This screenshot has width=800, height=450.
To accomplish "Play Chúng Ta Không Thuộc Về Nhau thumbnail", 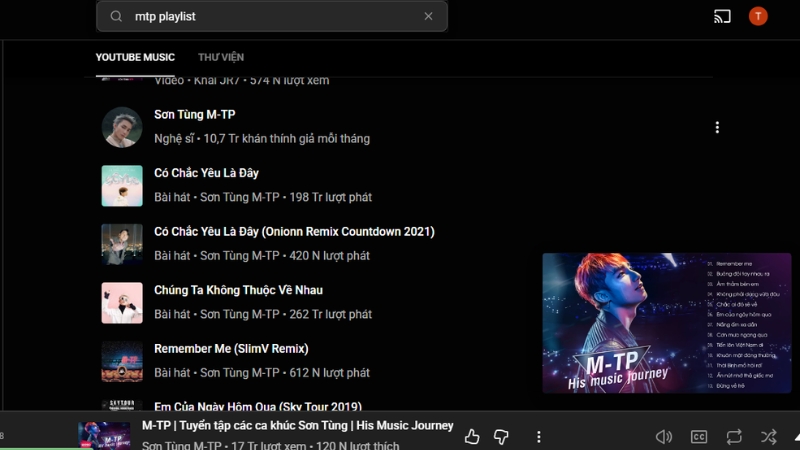I will (122, 303).
